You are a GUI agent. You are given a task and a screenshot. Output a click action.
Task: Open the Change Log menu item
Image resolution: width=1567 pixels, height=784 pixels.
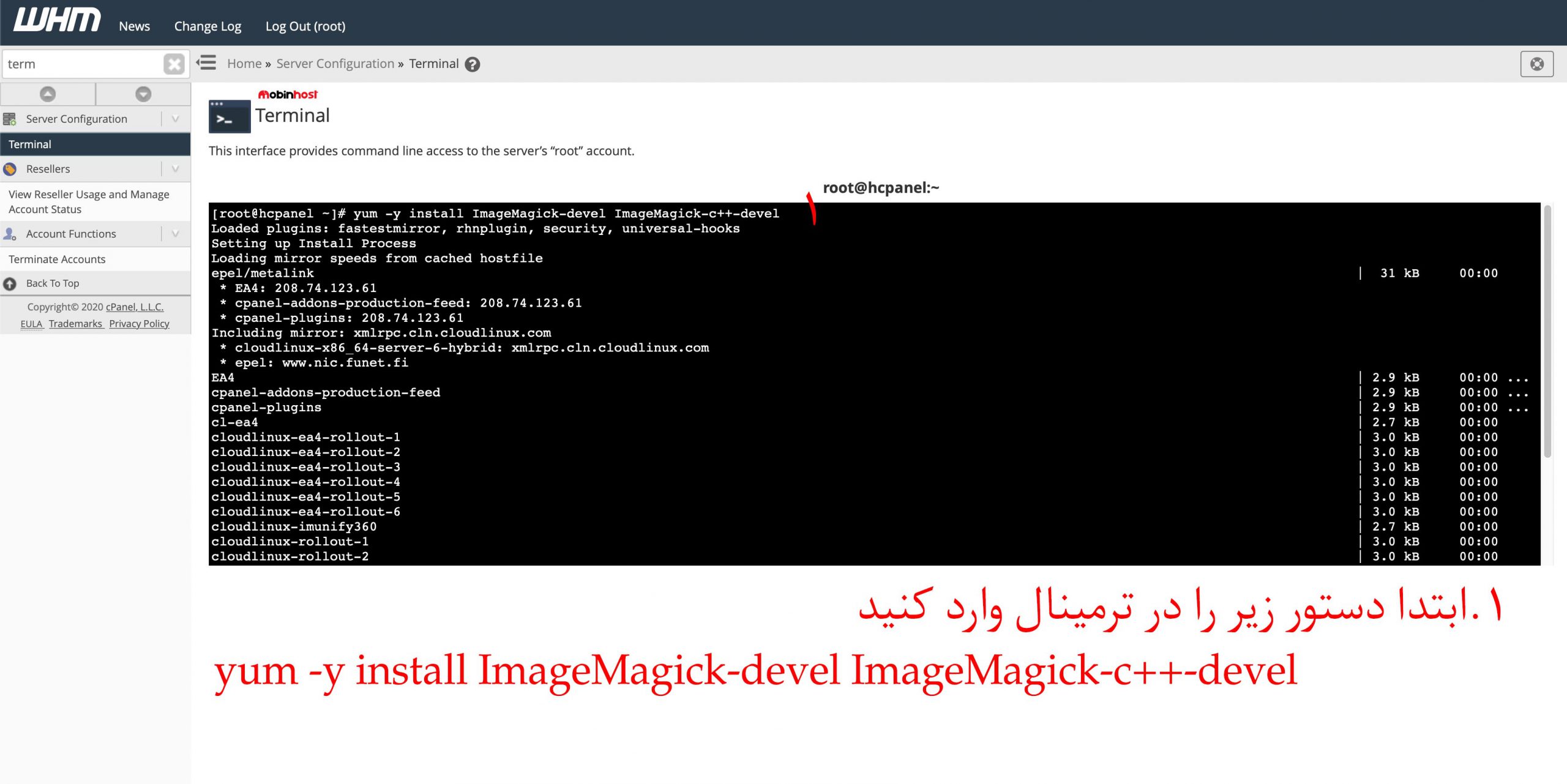pos(207,26)
